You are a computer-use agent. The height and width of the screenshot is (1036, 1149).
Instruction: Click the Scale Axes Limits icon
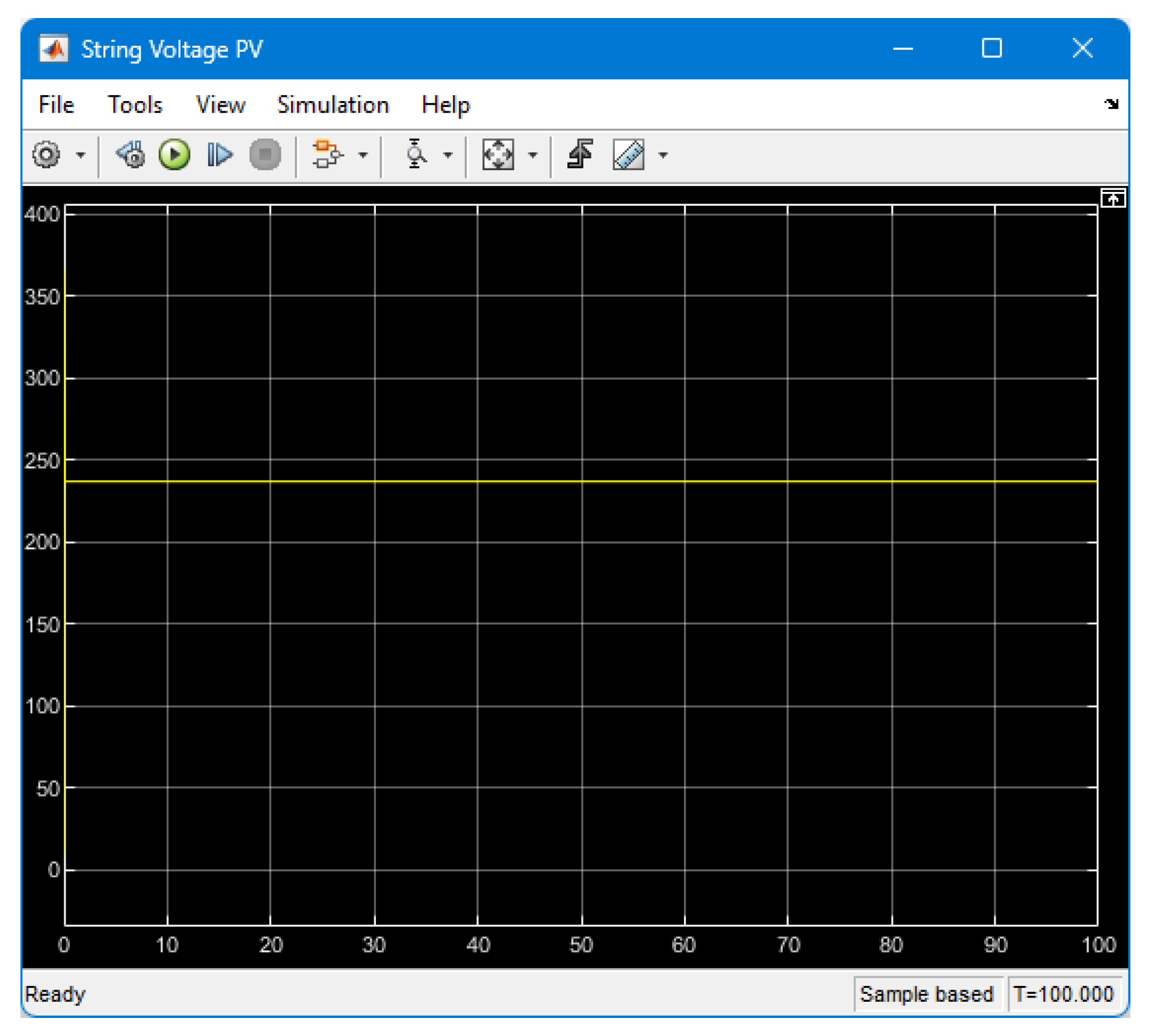point(497,155)
